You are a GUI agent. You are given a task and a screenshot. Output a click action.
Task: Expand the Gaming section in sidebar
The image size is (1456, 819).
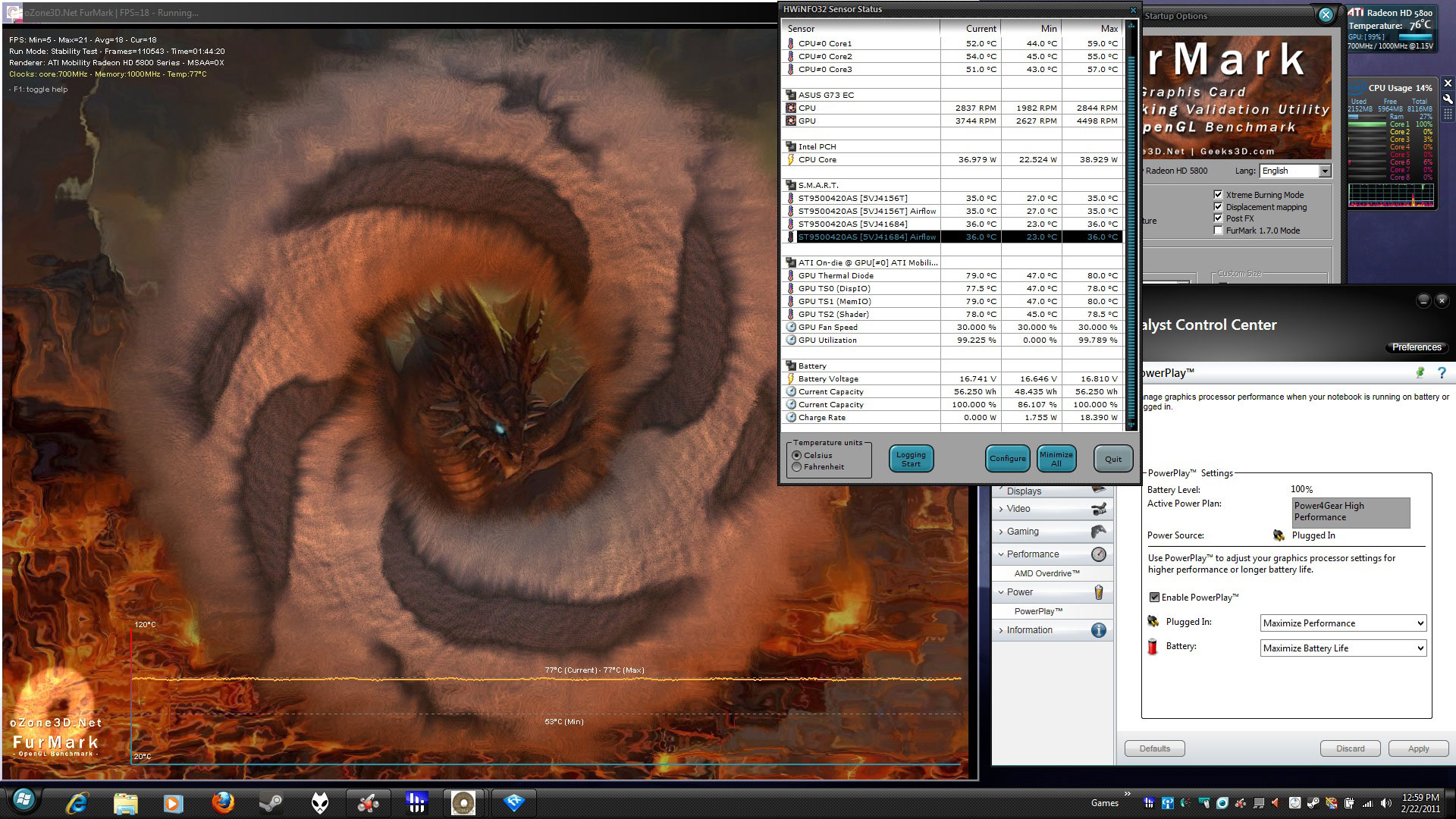(x=1022, y=532)
